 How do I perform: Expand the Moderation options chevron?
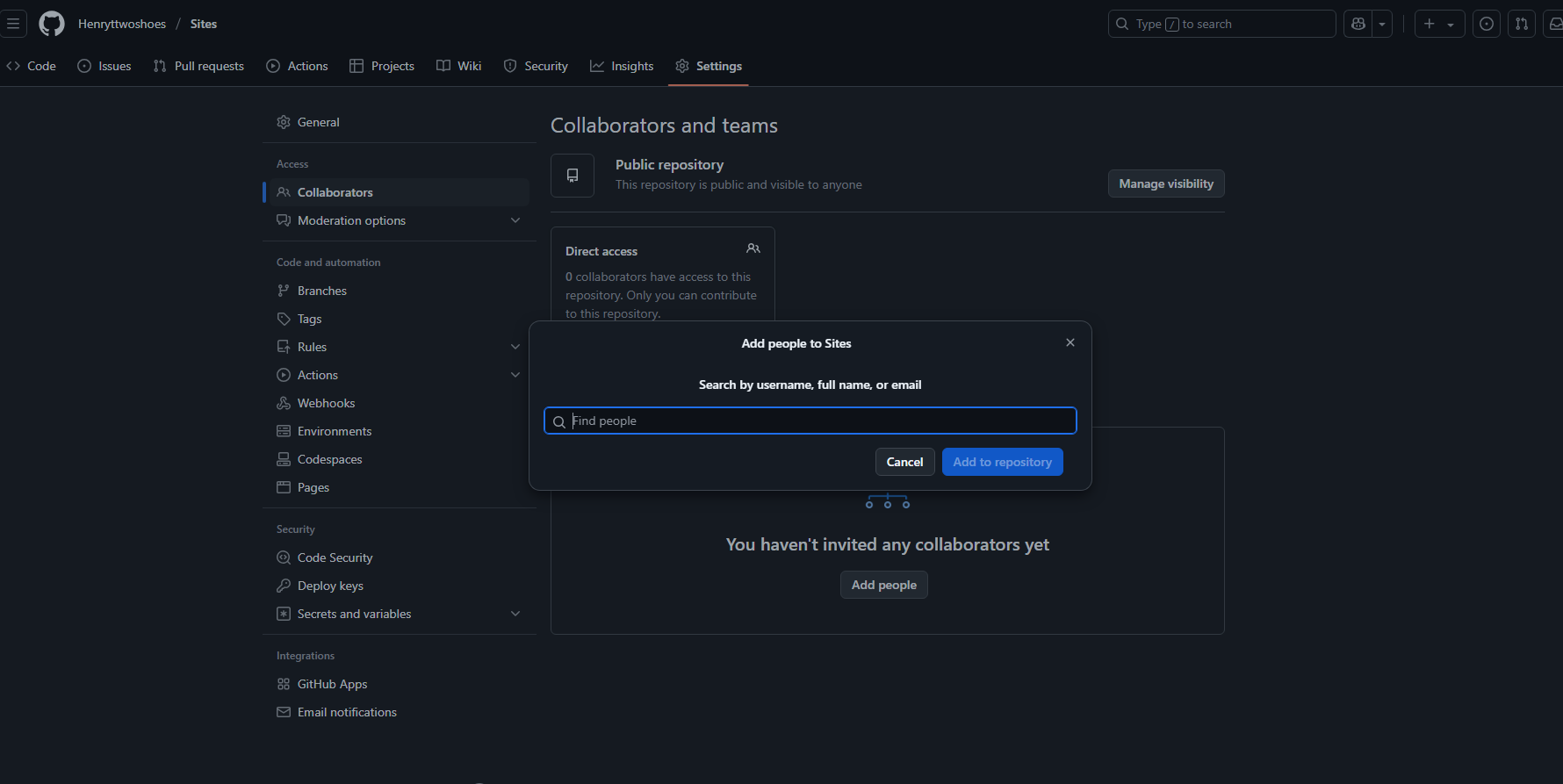(515, 220)
